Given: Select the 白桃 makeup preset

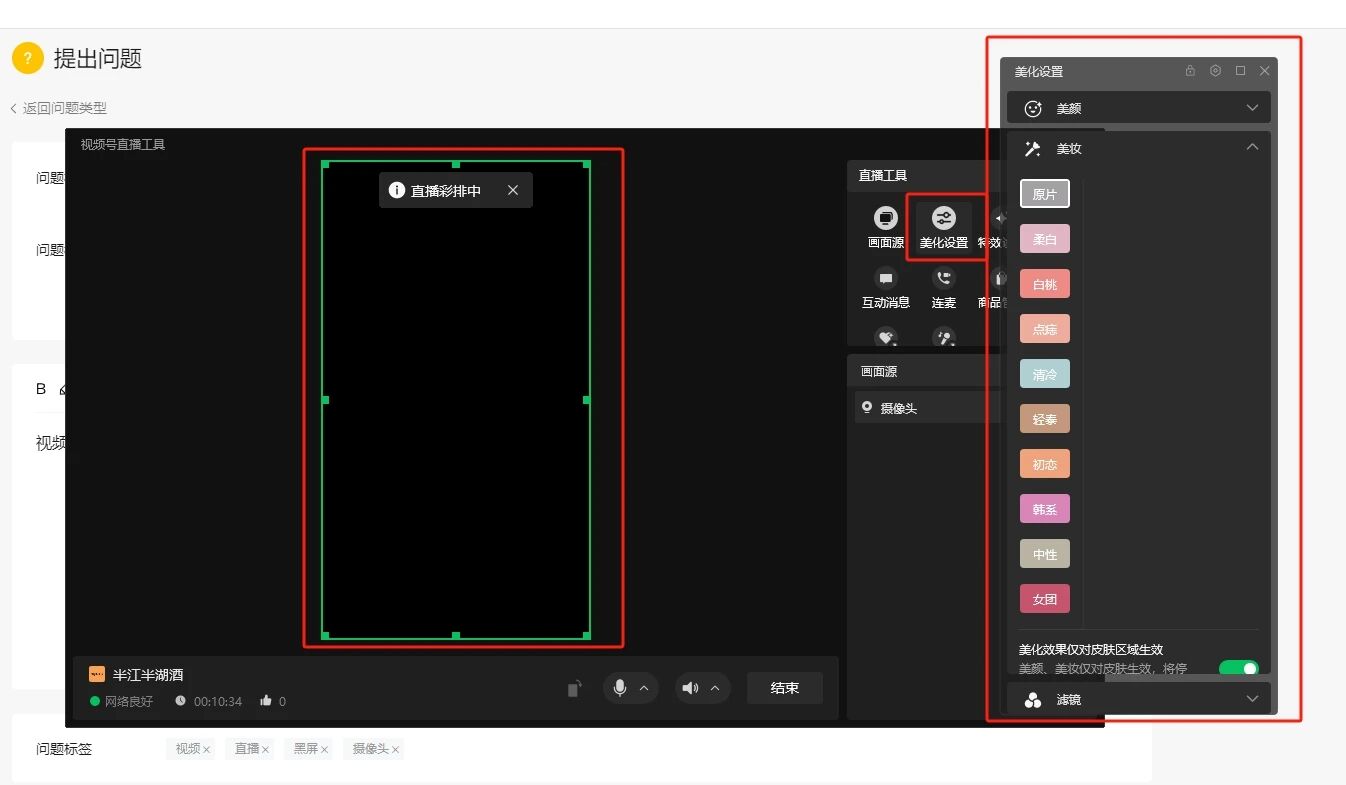Looking at the screenshot, I should click(x=1045, y=284).
